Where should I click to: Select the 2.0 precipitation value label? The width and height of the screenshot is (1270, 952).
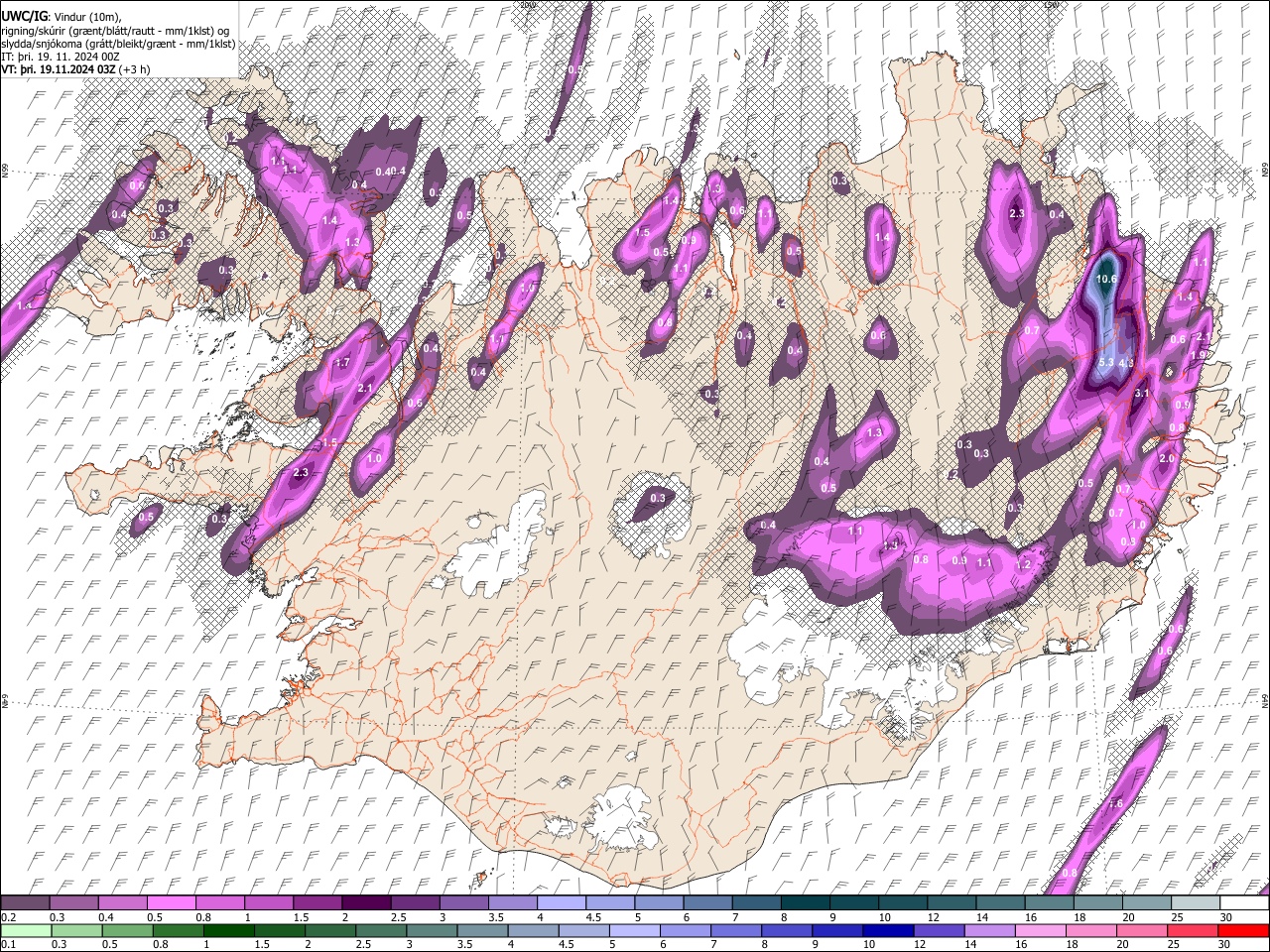click(x=1167, y=459)
